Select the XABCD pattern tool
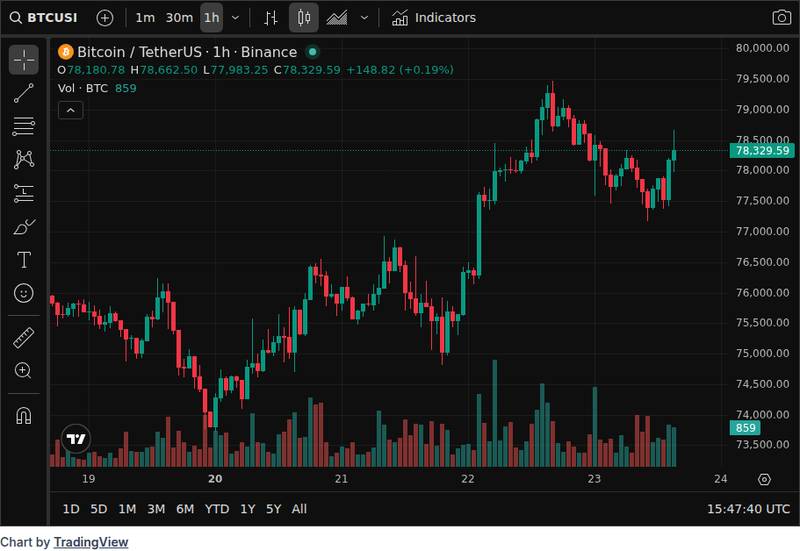The image size is (800, 551). 23,159
